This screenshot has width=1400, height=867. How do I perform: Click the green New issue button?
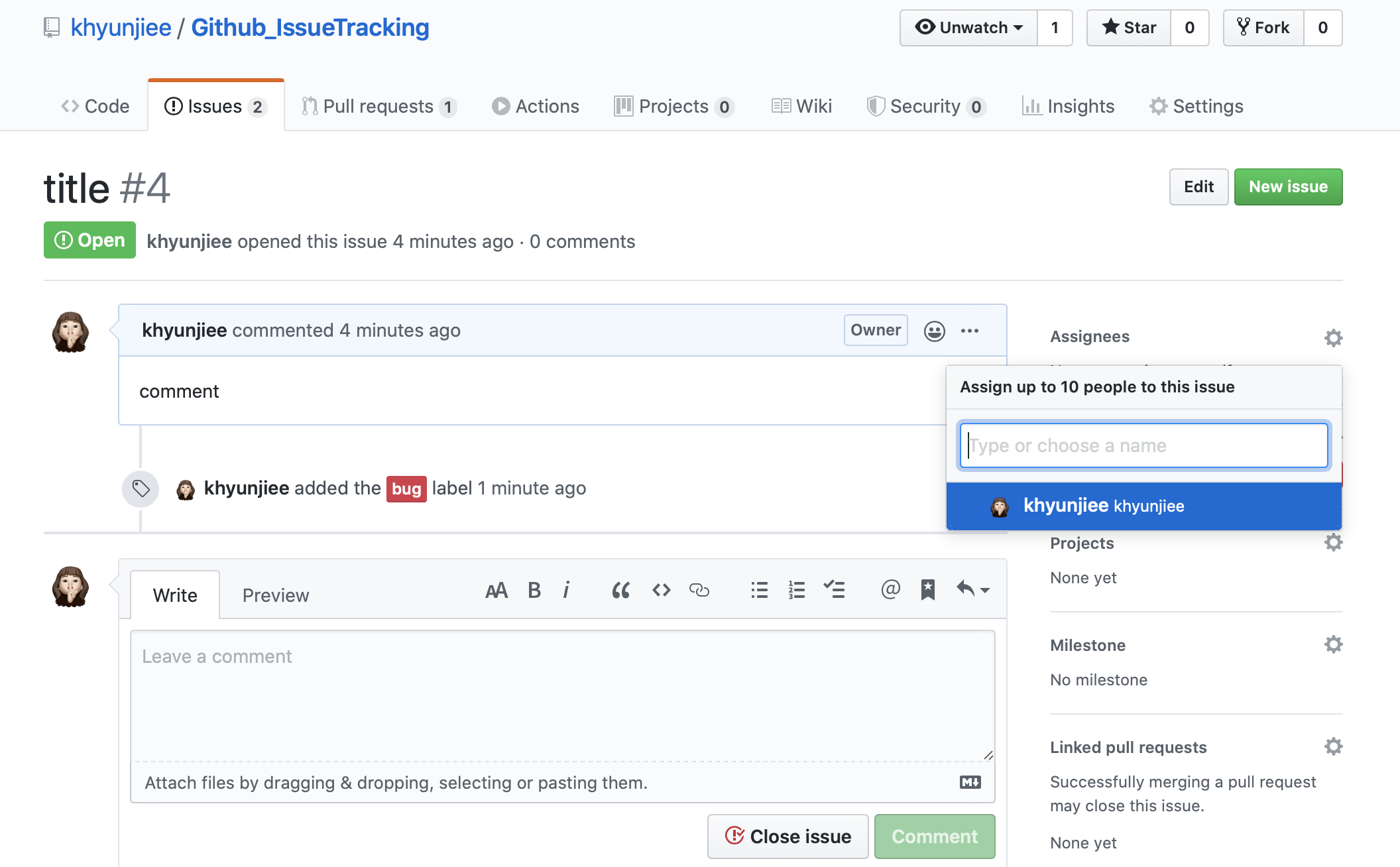point(1288,187)
